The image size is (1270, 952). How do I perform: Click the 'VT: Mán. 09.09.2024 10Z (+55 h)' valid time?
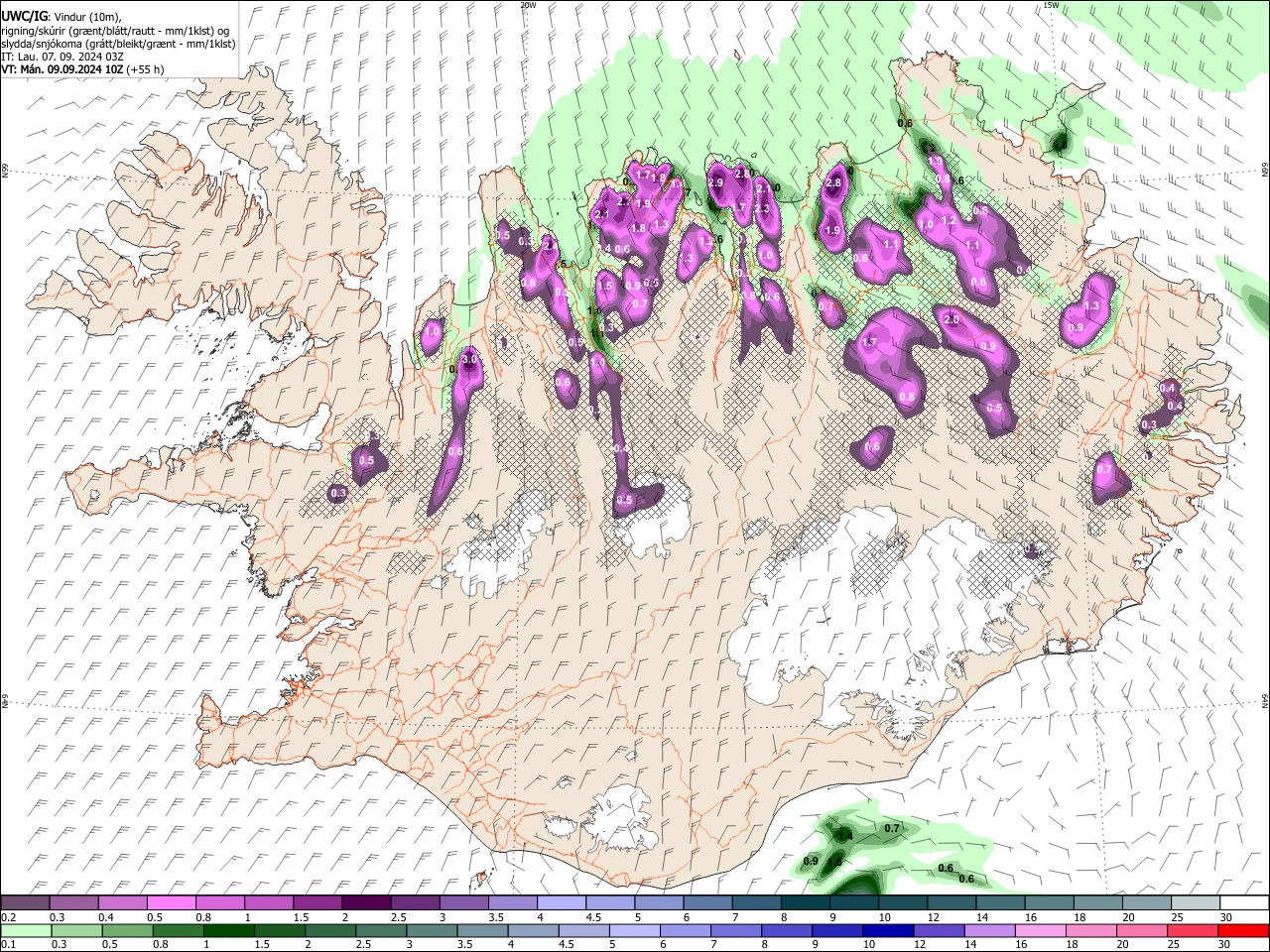[x=82, y=69]
